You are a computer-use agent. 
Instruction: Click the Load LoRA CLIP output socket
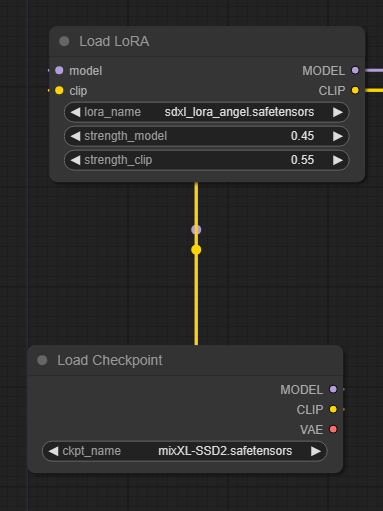[x=355, y=90]
